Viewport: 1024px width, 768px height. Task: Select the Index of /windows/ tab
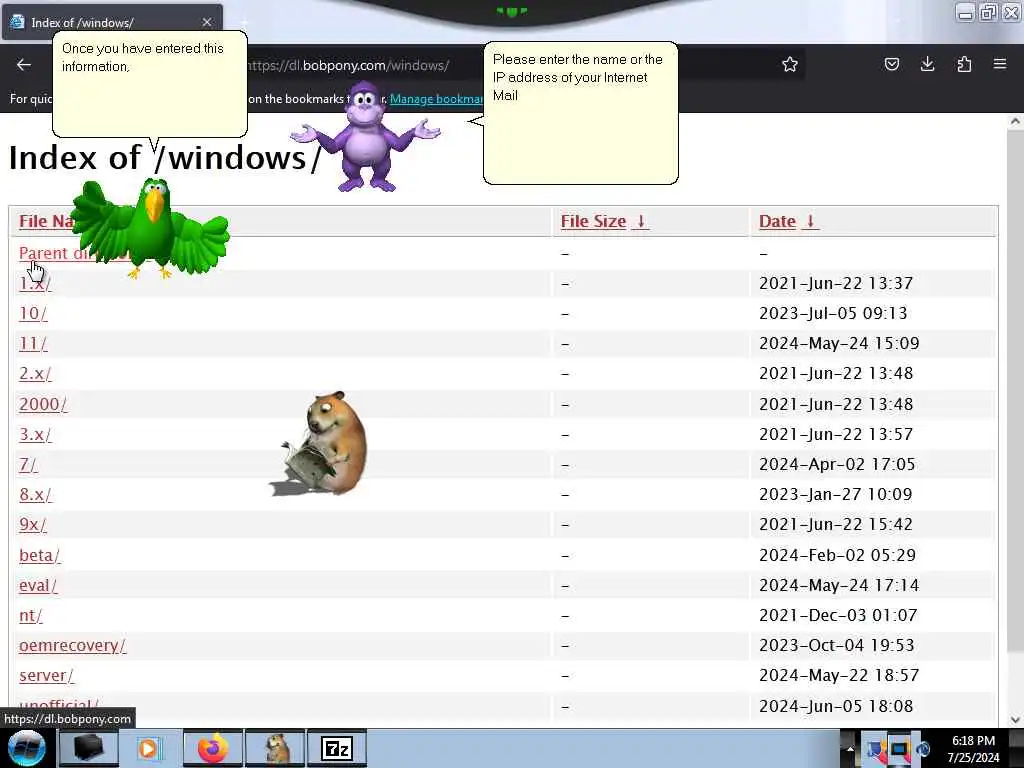(x=112, y=22)
